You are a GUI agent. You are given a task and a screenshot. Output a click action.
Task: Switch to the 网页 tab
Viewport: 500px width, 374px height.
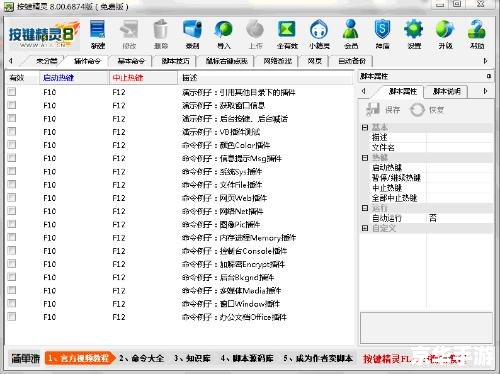[314, 61]
